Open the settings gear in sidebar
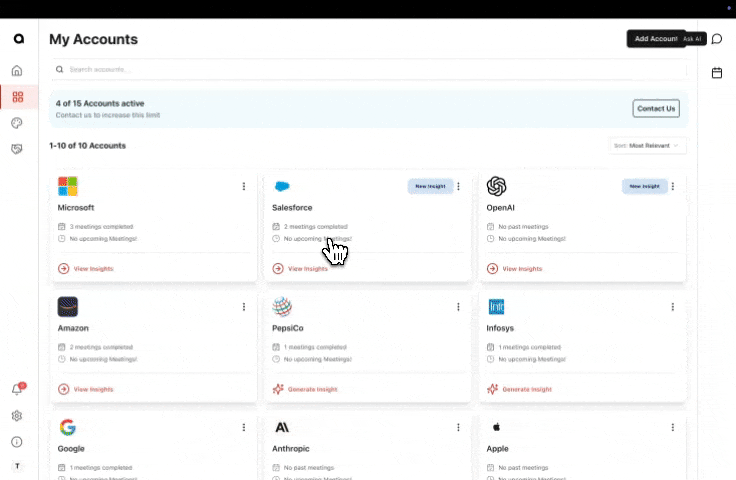This screenshot has height=480, width=736. 17,416
